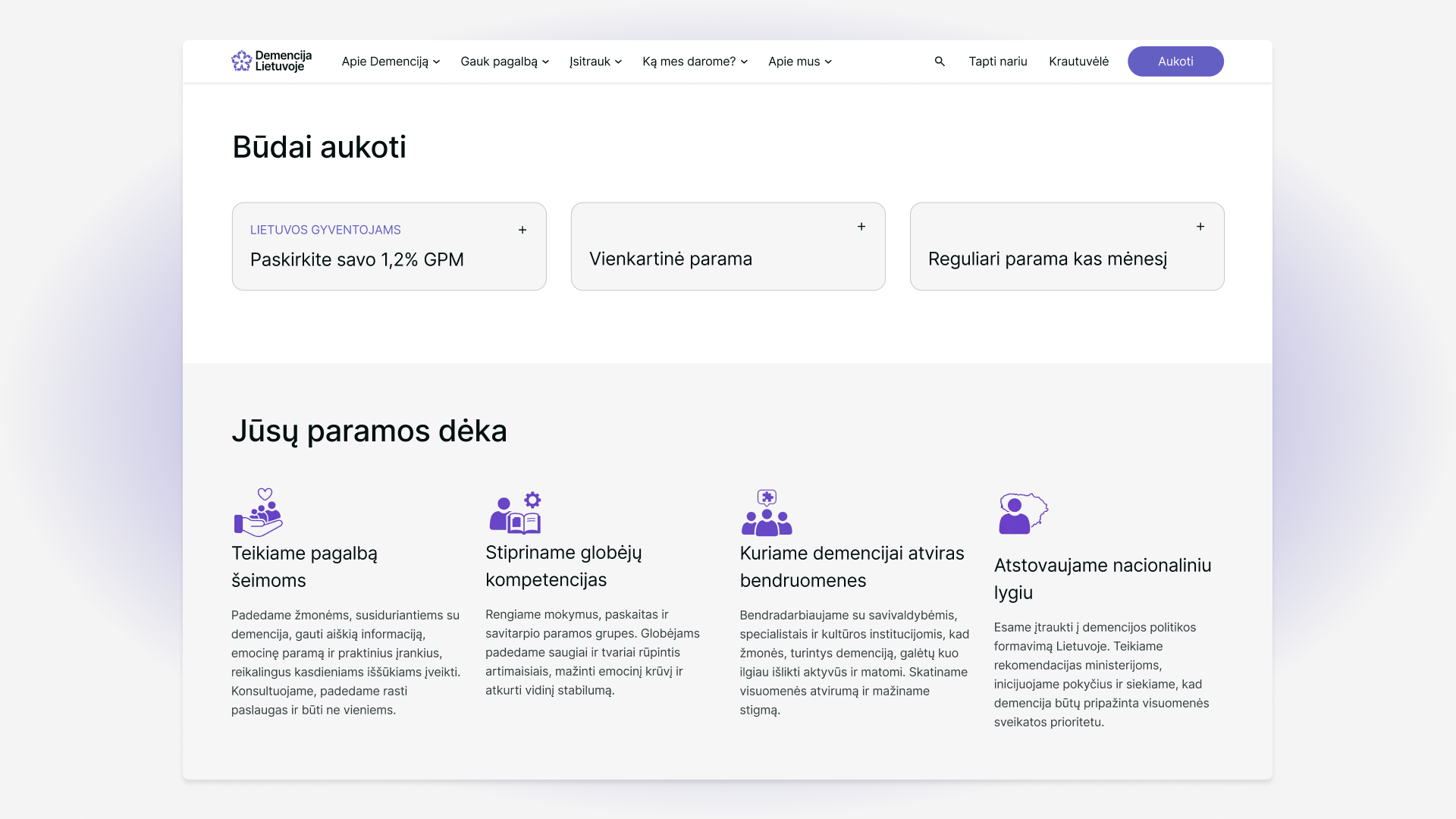The height and width of the screenshot is (819, 1456).
Task: Click the Teikiame pagalbą šeimoms heading
Action: pos(304,566)
